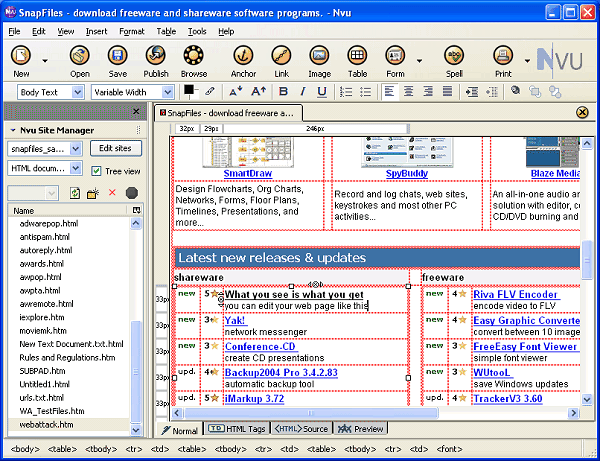
Task: Open a file with the Open icon
Action: [x=80, y=55]
